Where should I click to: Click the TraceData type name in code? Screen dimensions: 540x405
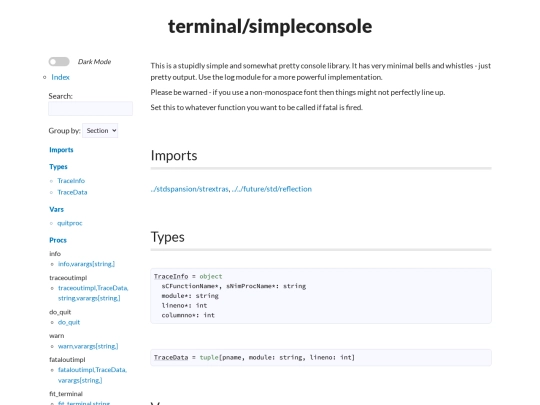tap(171, 357)
